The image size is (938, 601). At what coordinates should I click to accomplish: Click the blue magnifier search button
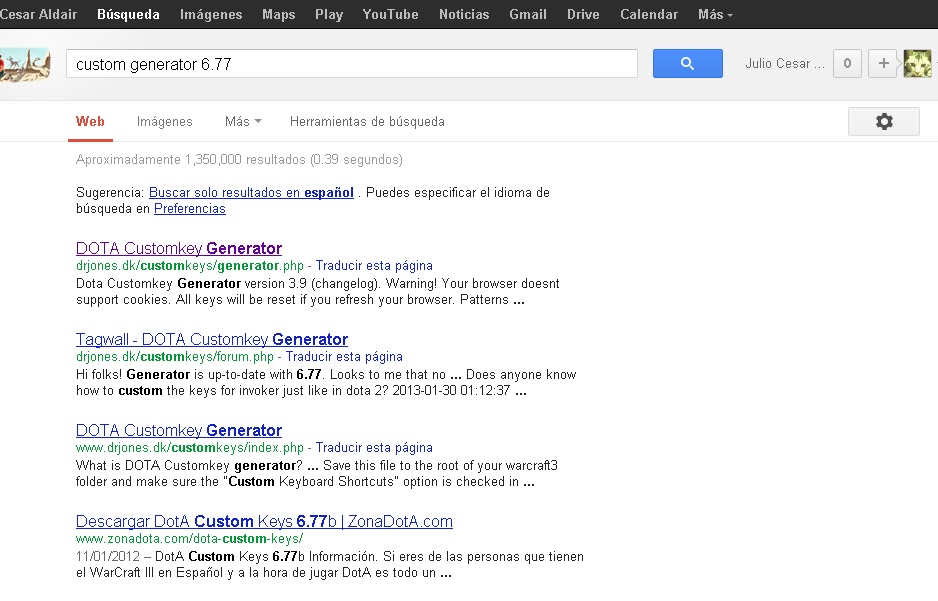pos(687,63)
